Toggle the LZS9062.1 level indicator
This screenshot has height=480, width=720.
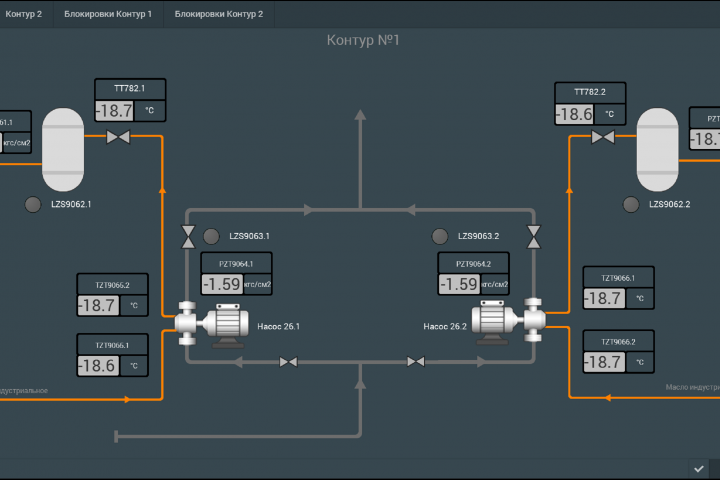(x=33, y=204)
